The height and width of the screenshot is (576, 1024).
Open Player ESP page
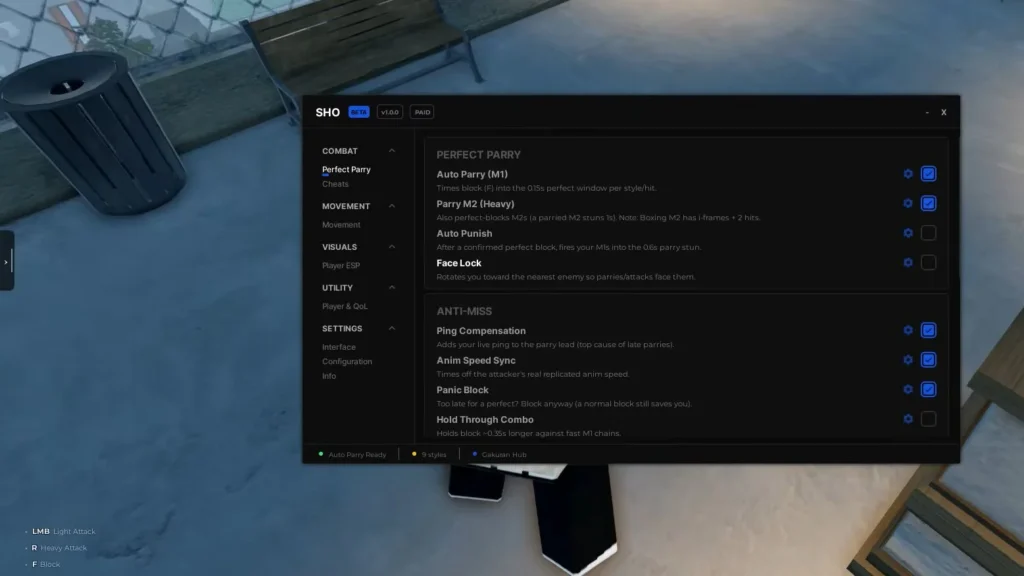[341, 266]
